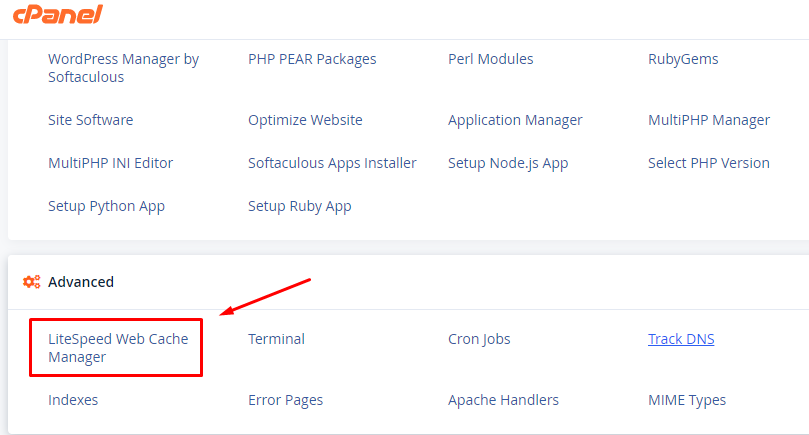Open Optimize Website
Image resolution: width=809 pixels, height=435 pixels.
(305, 120)
